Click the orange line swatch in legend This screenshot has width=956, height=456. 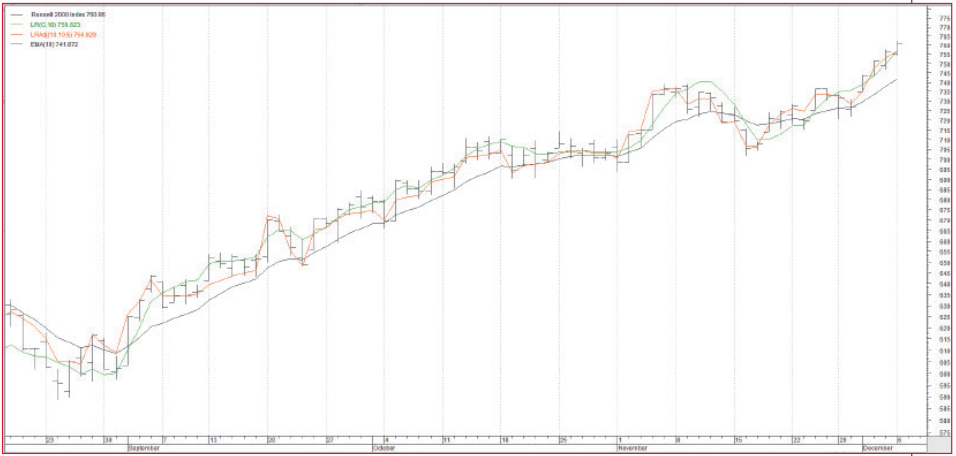(19, 35)
